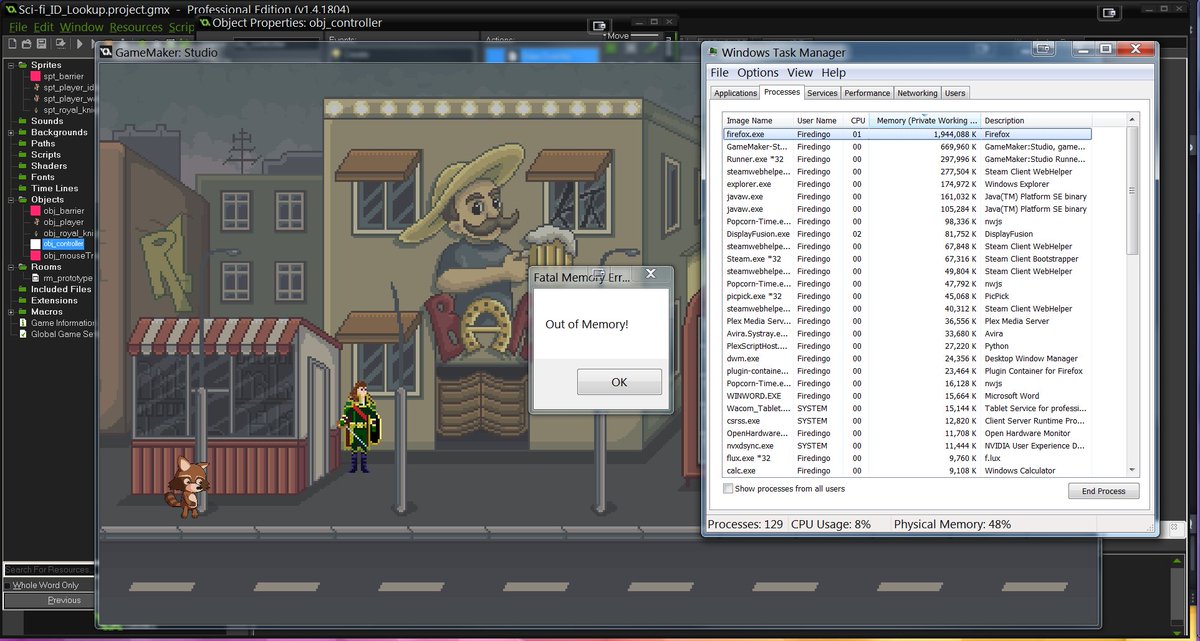Switch to the Applications tab
This screenshot has height=641, width=1200.
pos(735,93)
